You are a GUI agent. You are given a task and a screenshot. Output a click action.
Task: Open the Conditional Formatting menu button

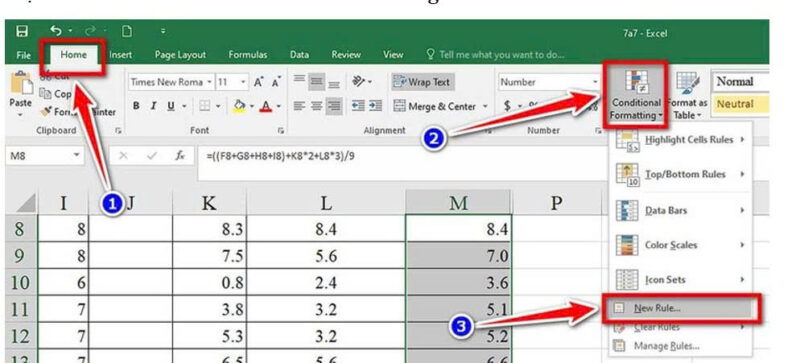(x=636, y=95)
